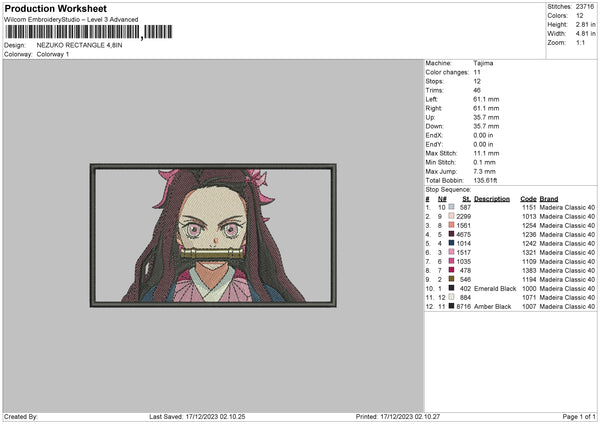Click the crimson swatch for code 1383
Screen dimensions: 600x424
coord(452,270)
